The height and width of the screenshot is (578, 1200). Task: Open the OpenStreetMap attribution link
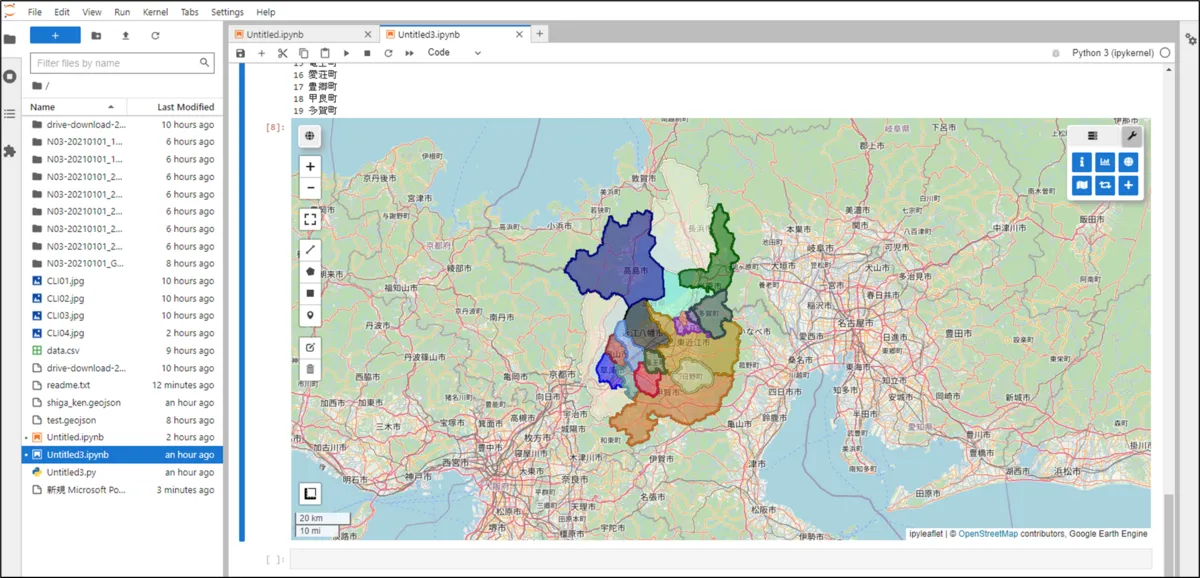point(988,534)
